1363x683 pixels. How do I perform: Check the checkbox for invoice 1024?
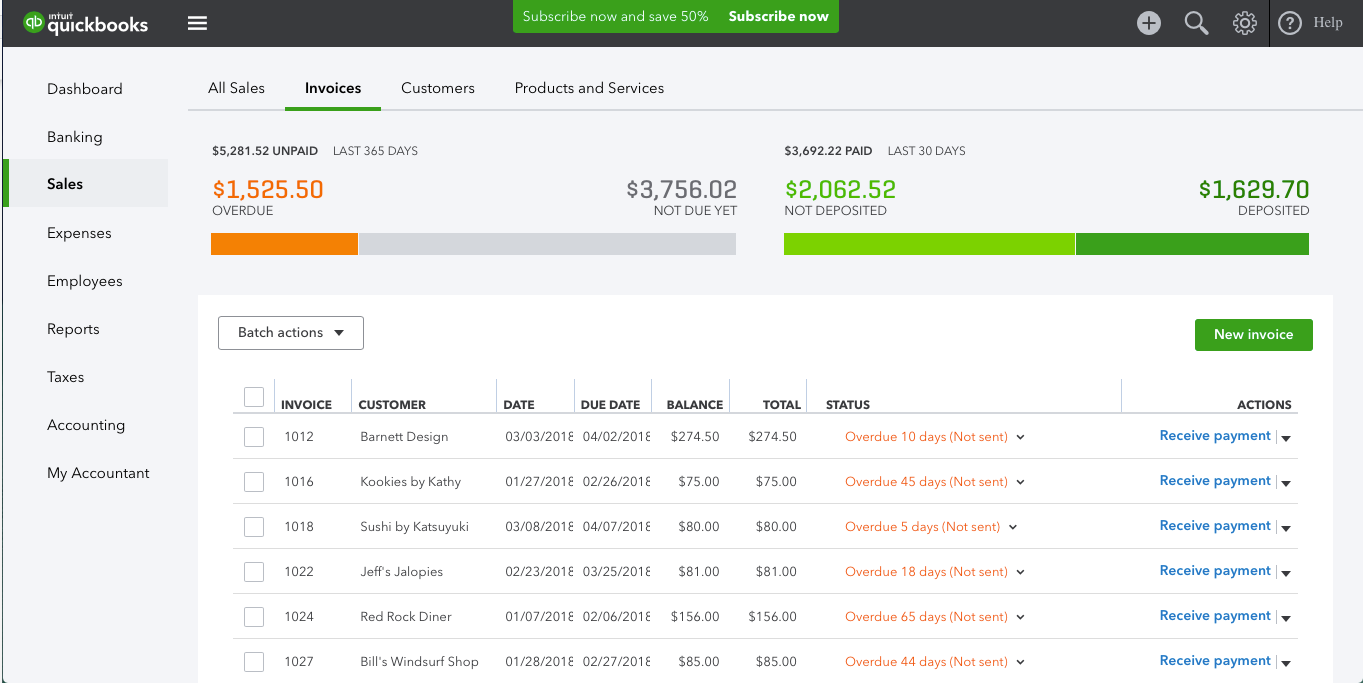(x=253, y=616)
